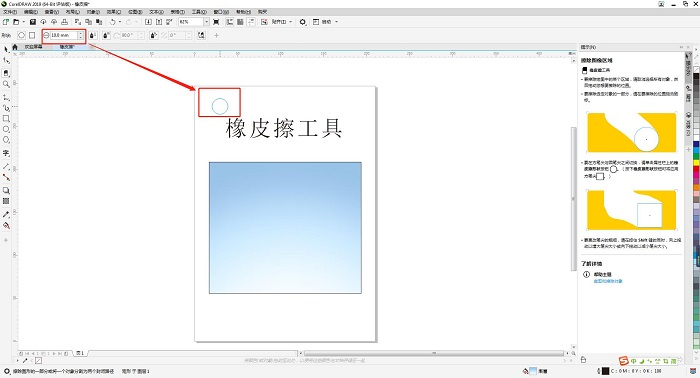Open the Snap To dropdown arrow

[291, 22]
